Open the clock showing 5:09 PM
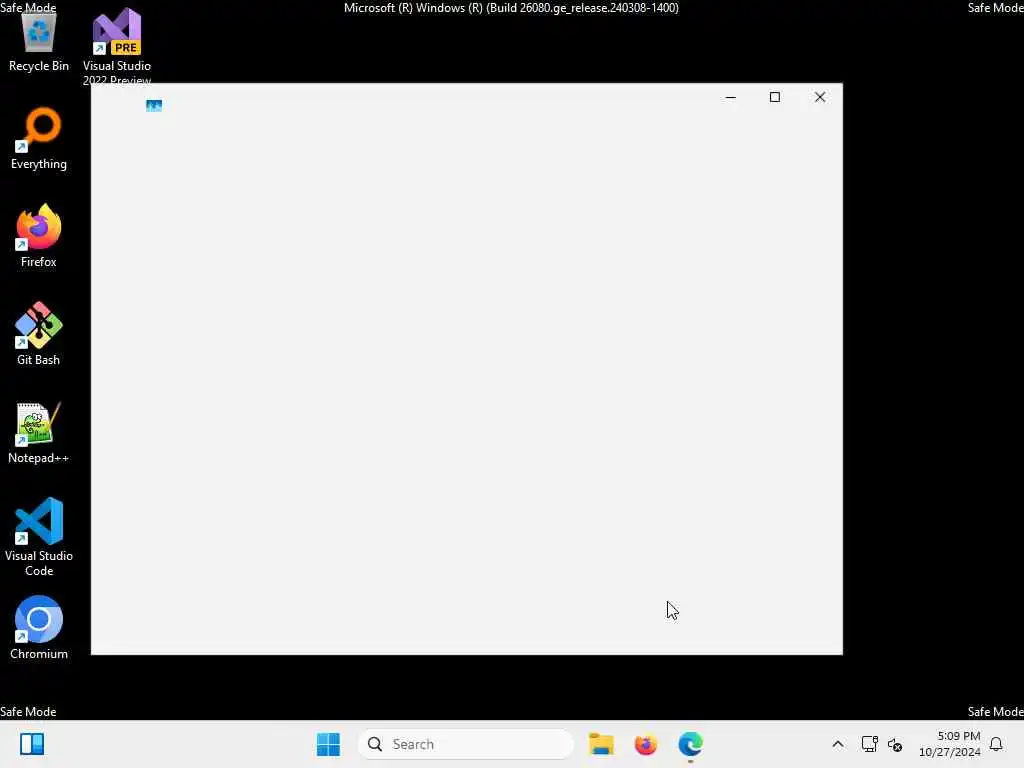 950,744
